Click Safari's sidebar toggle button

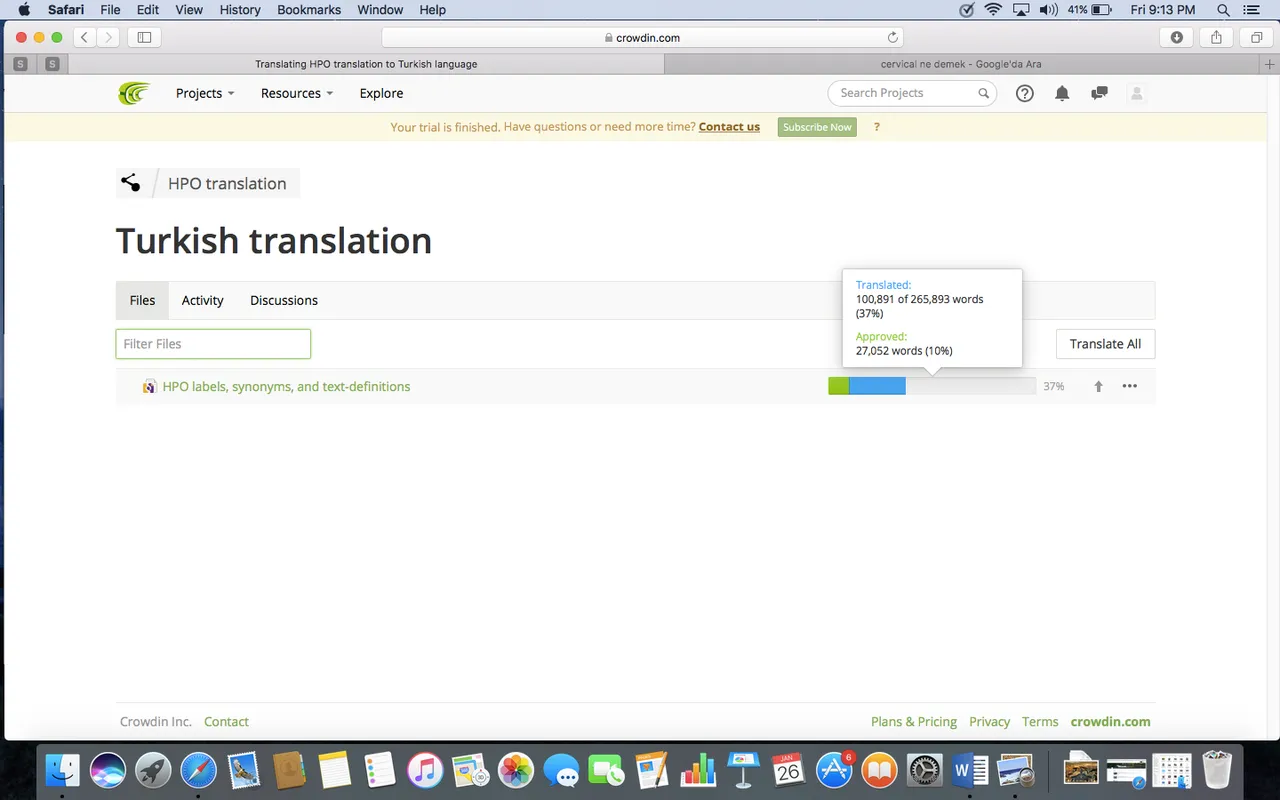144,37
